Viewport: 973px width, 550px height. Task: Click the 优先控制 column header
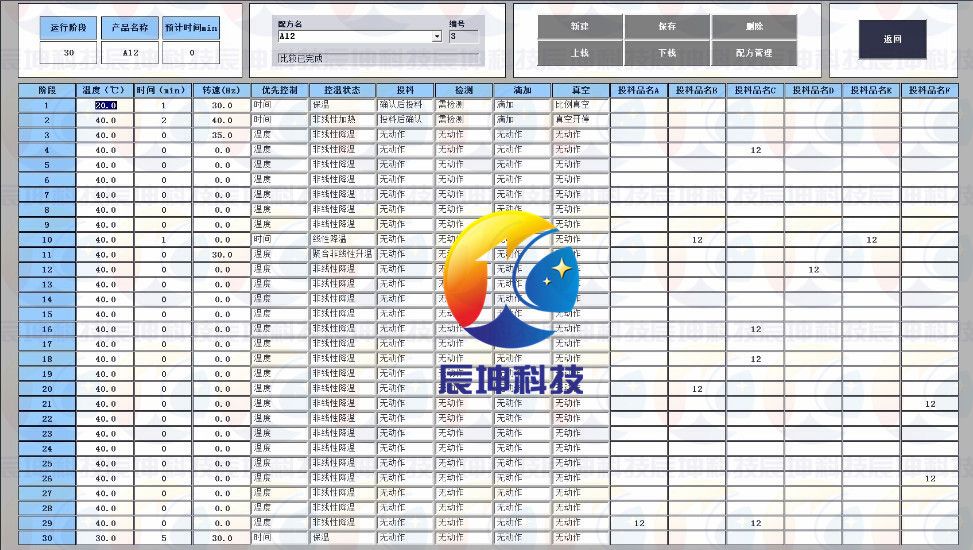pos(280,91)
